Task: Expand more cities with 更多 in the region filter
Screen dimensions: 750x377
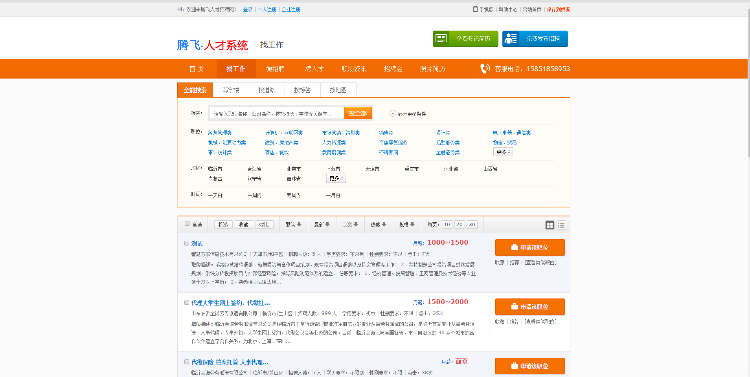Action: pos(336,178)
